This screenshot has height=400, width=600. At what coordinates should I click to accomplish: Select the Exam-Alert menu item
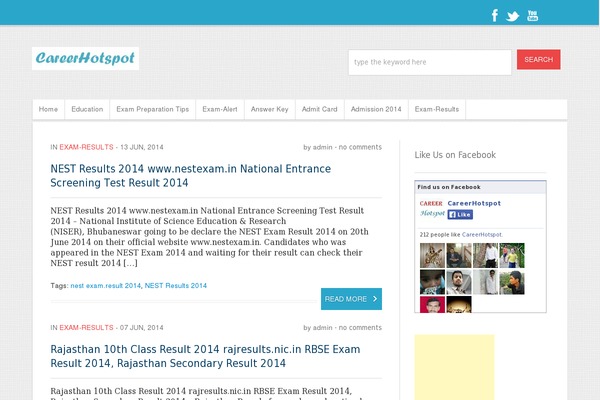[x=219, y=109]
